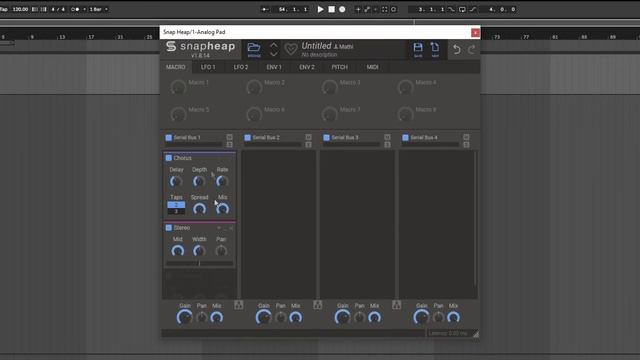Disable the Chorus effect module
This screenshot has width=640, height=360.
[169, 158]
